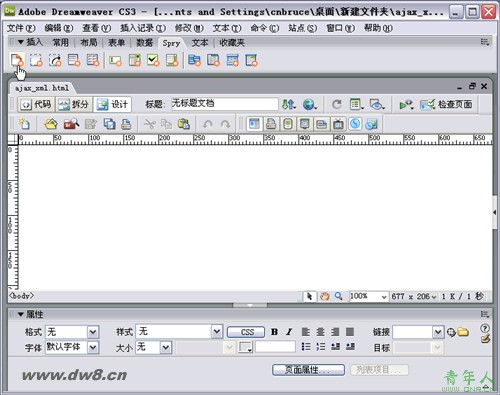Insert Spry XML Data Set icon
The image size is (500, 395).
pyautogui.click(x=17, y=60)
